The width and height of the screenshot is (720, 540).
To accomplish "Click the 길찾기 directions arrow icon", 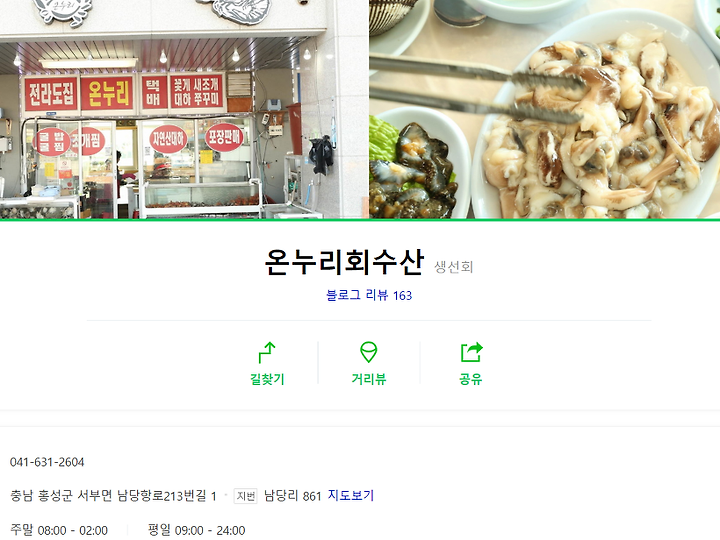I will pyautogui.click(x=267, y=352).
